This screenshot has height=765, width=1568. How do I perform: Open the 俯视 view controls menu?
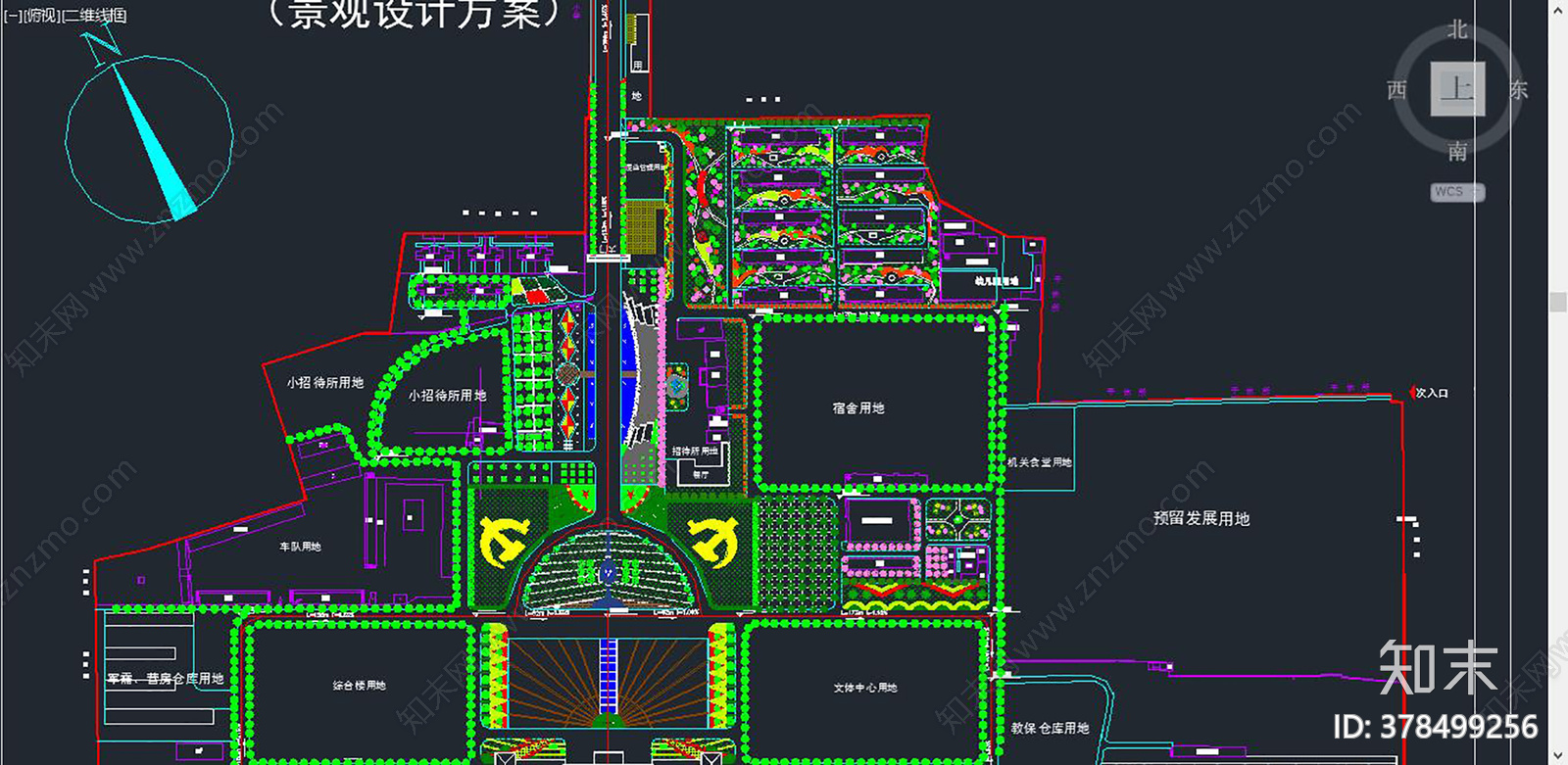tap(41, 16)
